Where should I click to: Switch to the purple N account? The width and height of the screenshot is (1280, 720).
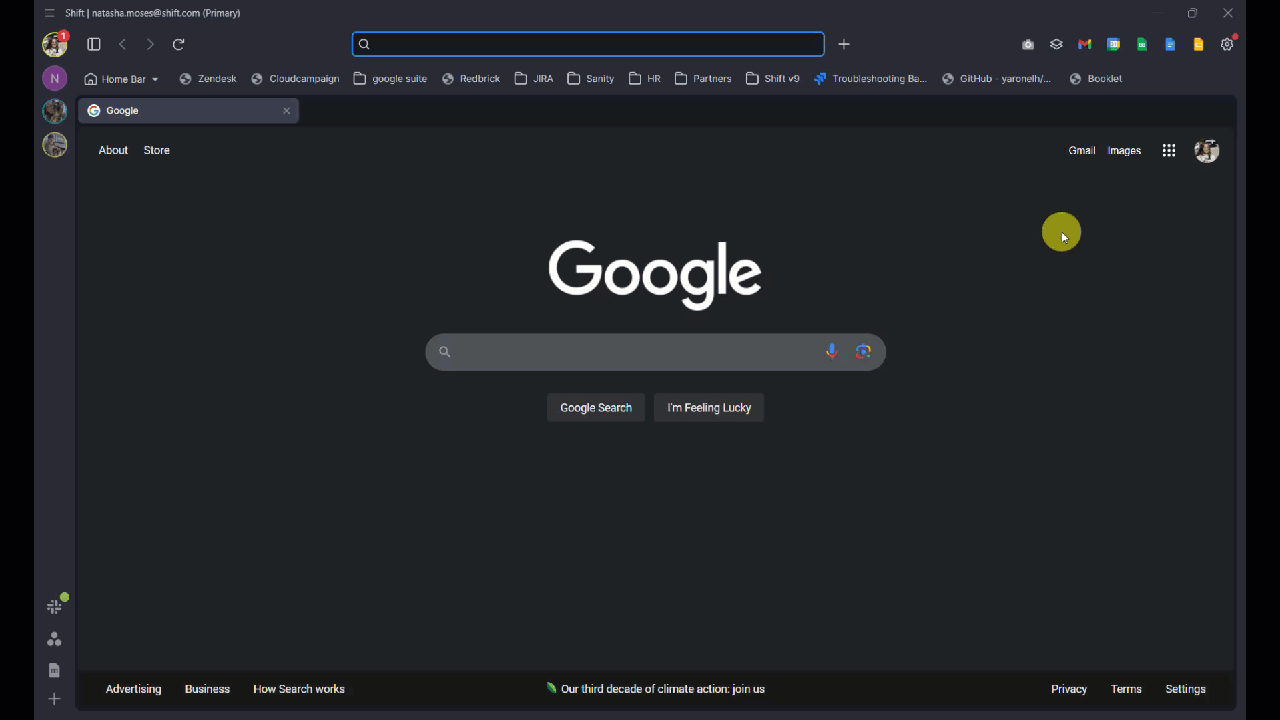pos(55,78)
